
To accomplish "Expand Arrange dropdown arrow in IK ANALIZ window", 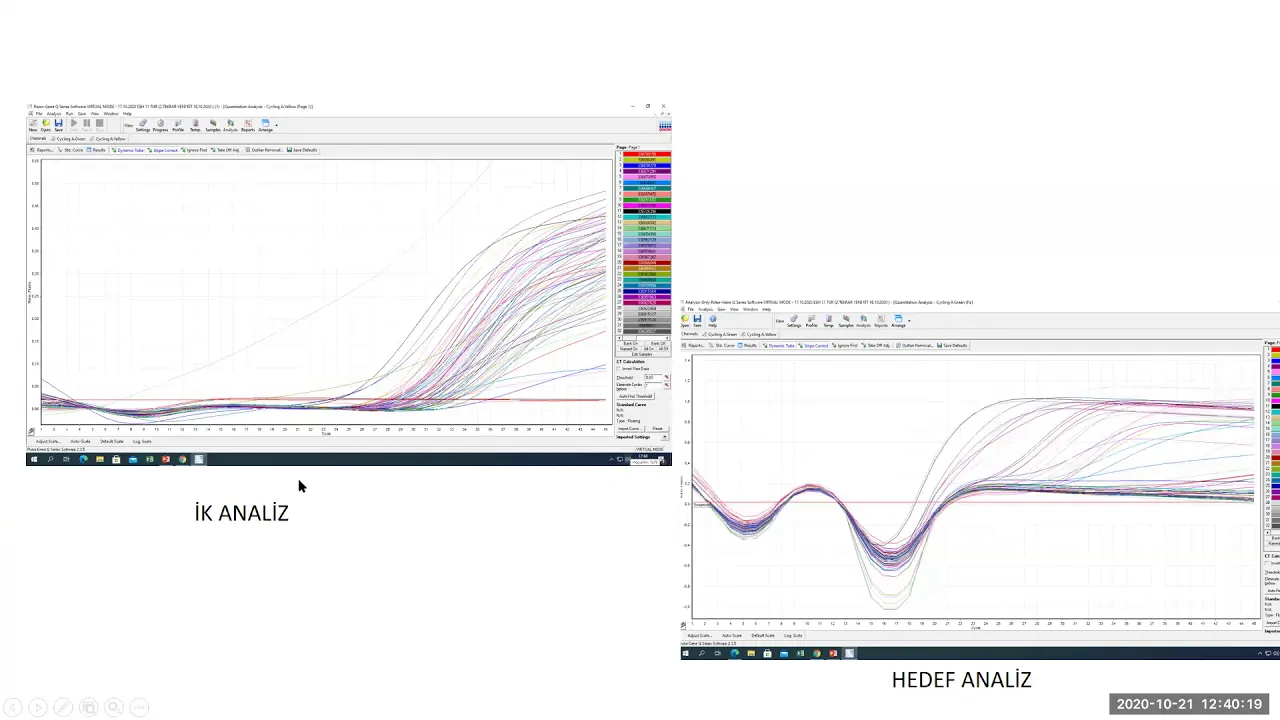I will (277, 125).
